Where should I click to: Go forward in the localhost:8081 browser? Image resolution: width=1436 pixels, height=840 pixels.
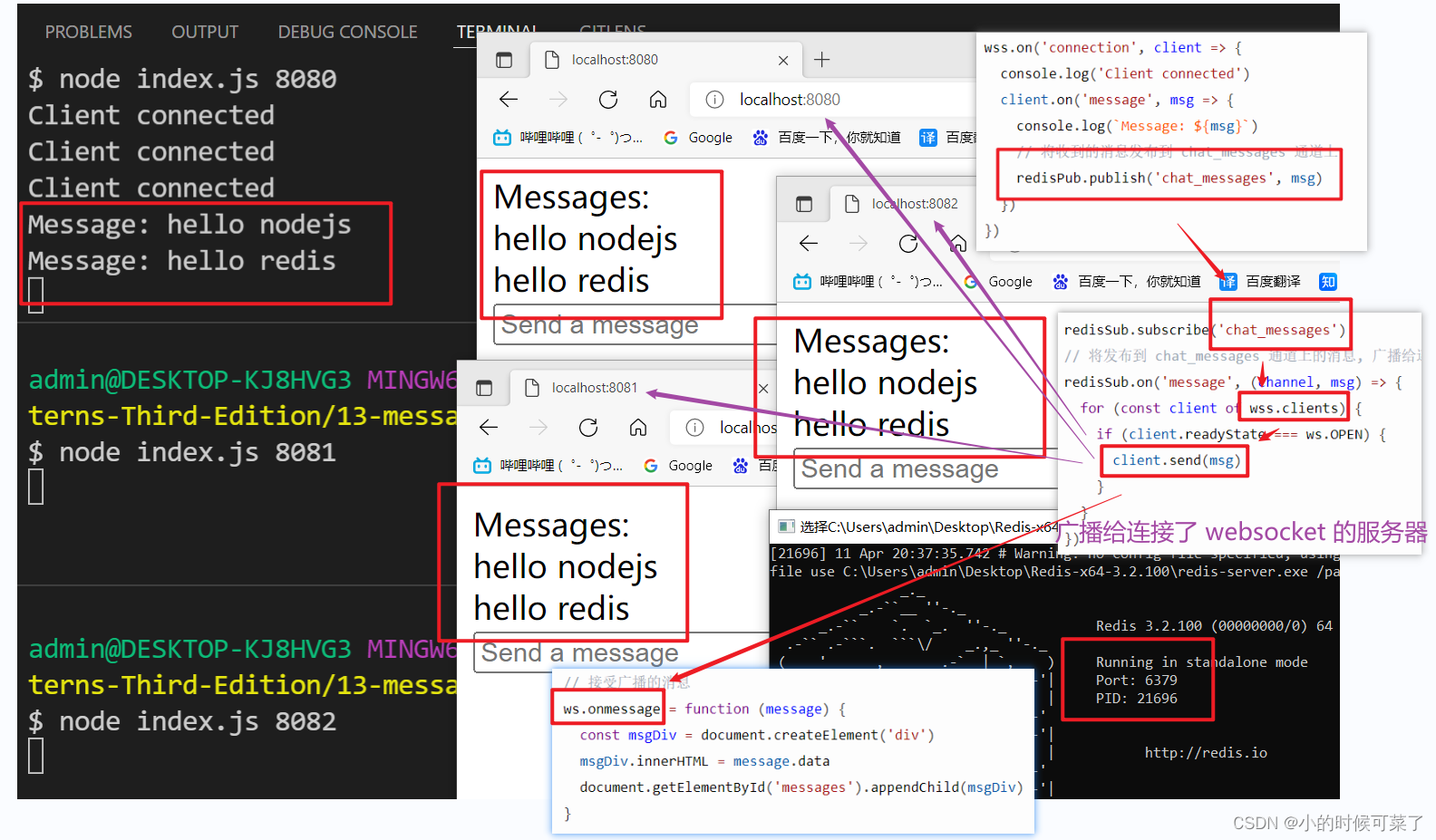click(x=538, y=428)
